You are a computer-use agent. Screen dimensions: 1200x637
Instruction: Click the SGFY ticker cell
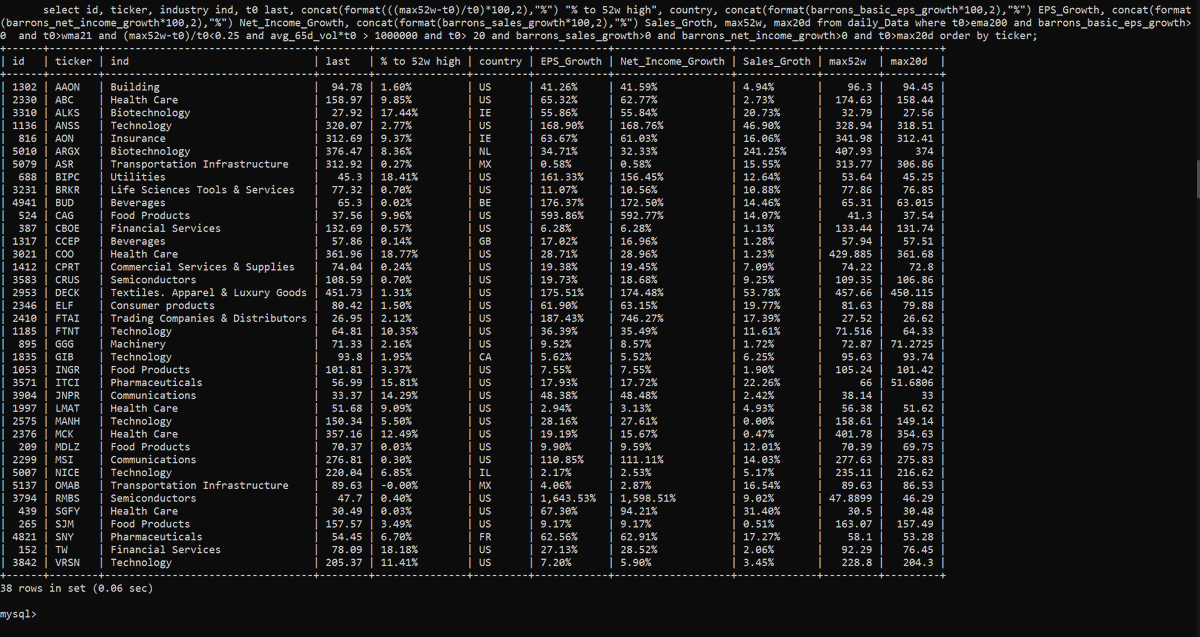68,511
